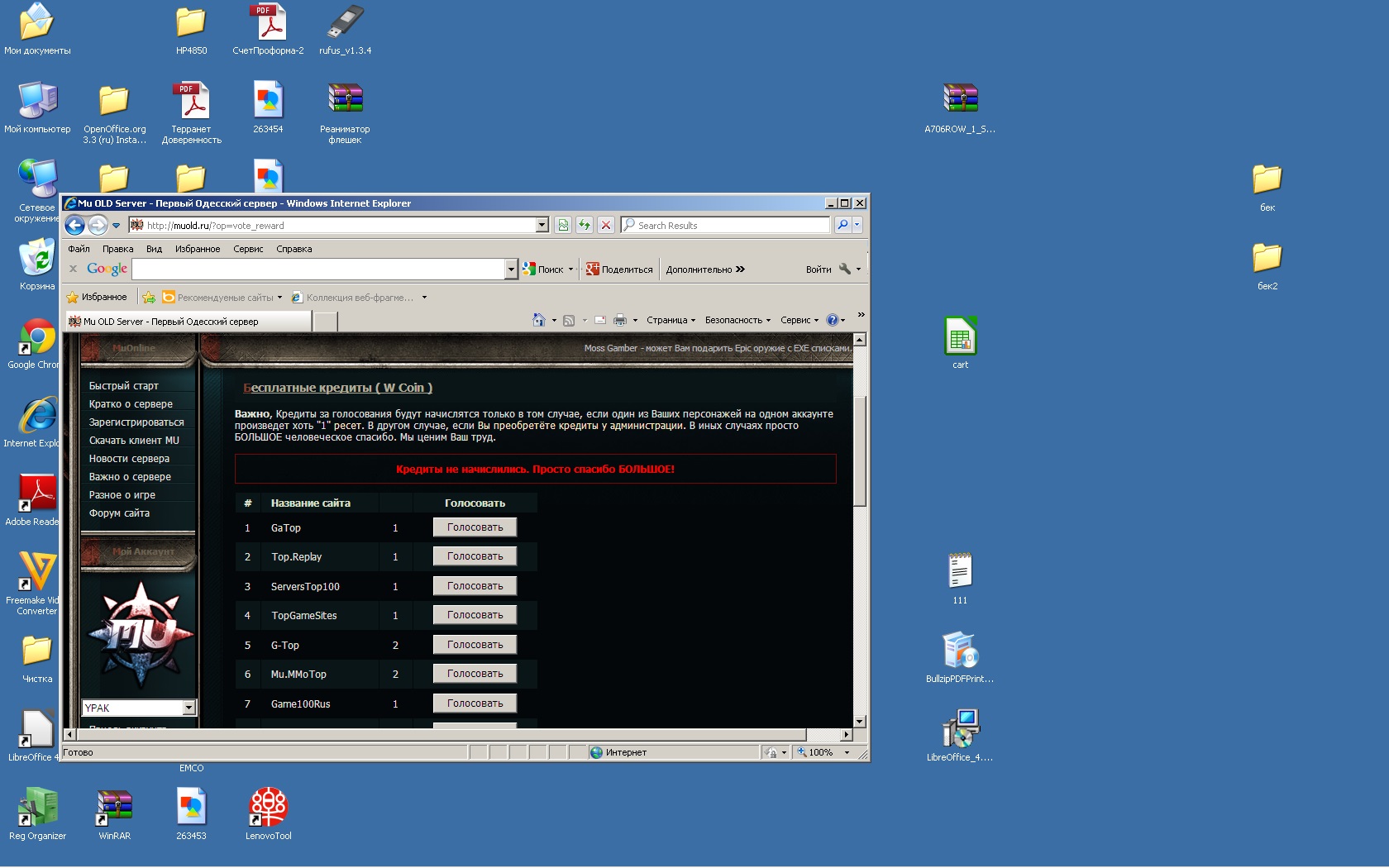The height and width of the screenshot is (868, 1389).
Task: Expand the Google toolbar search box dropdown
Action: [x=511, y=269]
